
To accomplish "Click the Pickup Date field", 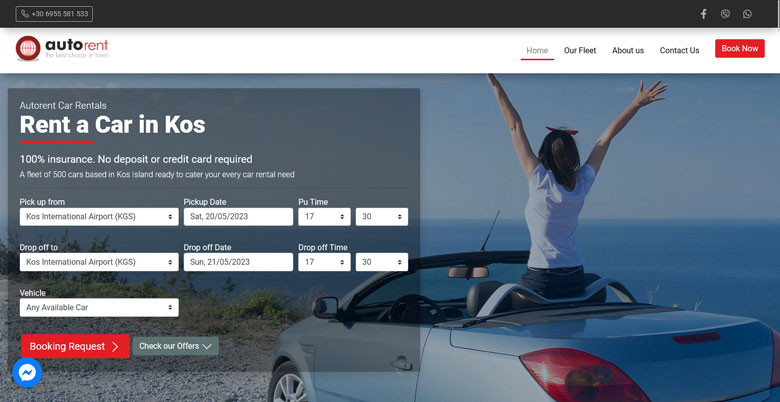I will 238,217.
